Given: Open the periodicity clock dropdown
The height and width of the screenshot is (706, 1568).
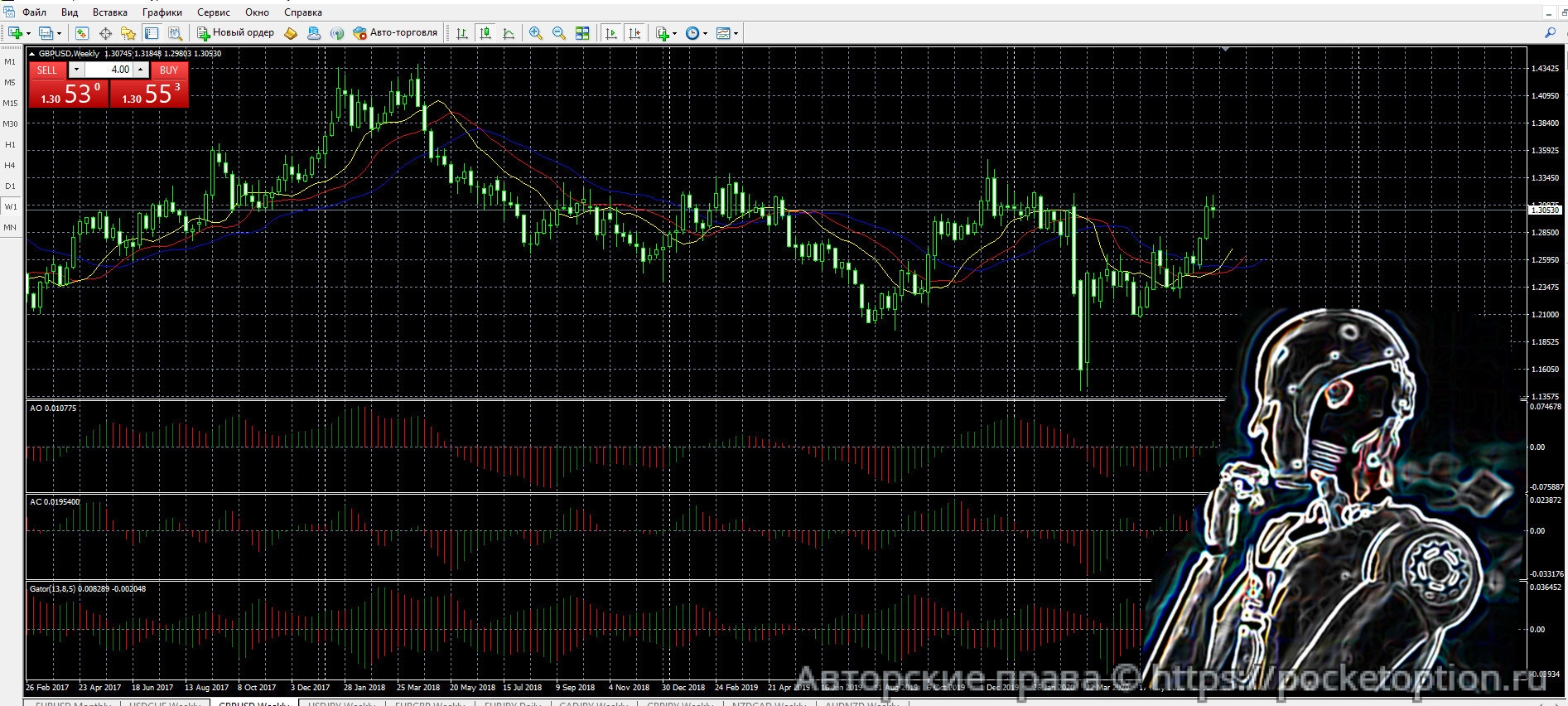Looking at the screenshot, I should tap(705, 34).
